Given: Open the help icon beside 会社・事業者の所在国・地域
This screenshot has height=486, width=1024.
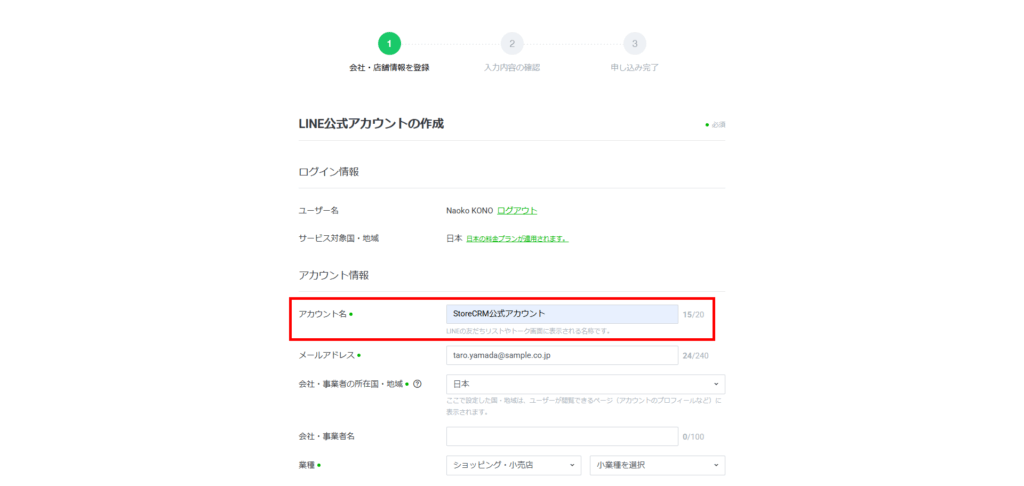Looking at the screenshot, I should point(417,384).
